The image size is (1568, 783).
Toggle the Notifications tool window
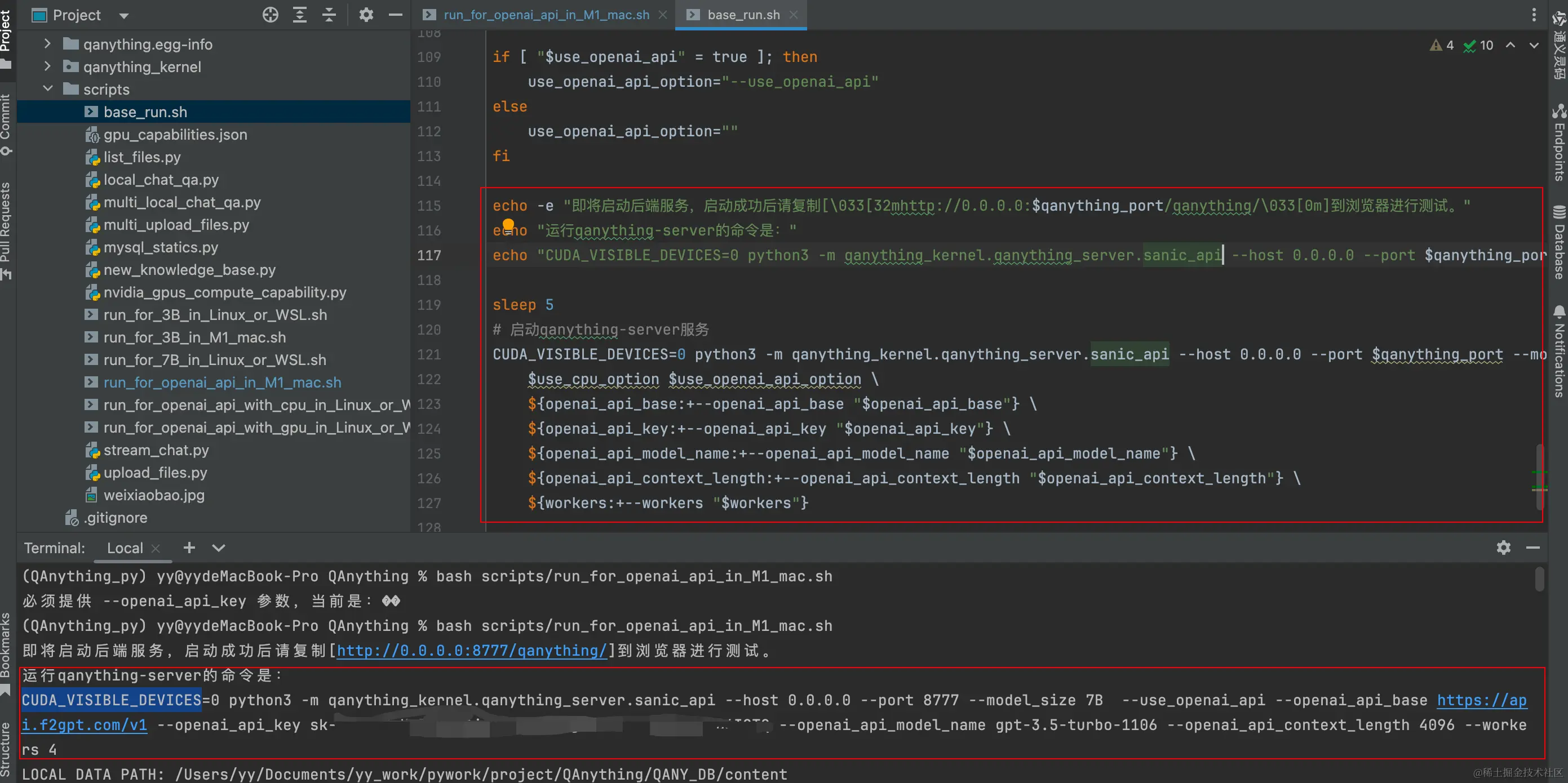(1559, 352)
